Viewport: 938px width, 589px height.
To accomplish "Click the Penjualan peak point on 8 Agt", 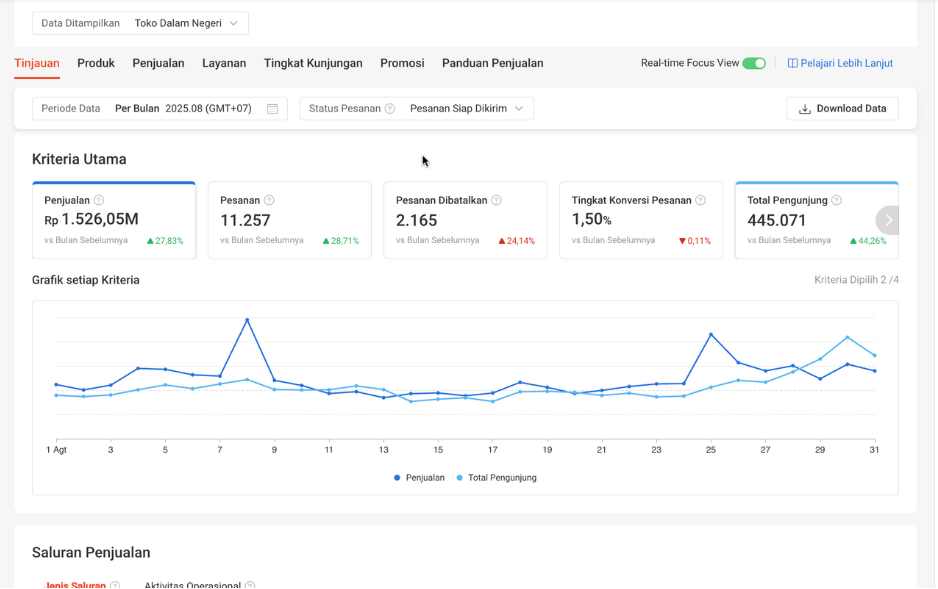I will pos(247,320).
